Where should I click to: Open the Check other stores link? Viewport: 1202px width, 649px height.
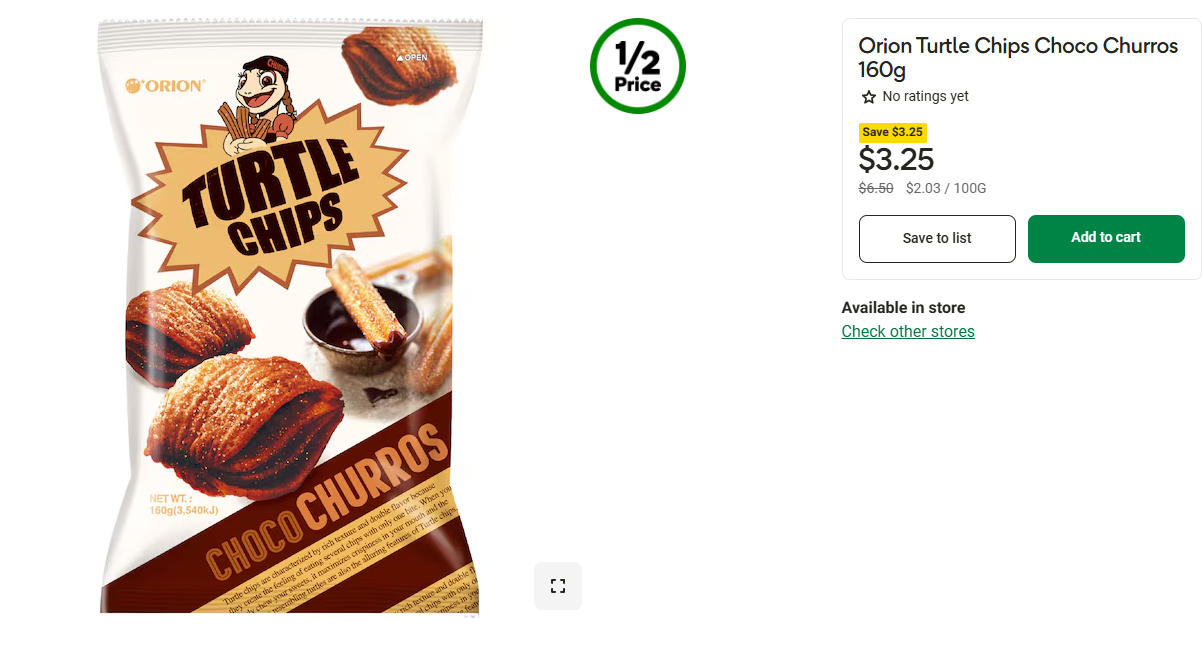(x=907, y=331)
